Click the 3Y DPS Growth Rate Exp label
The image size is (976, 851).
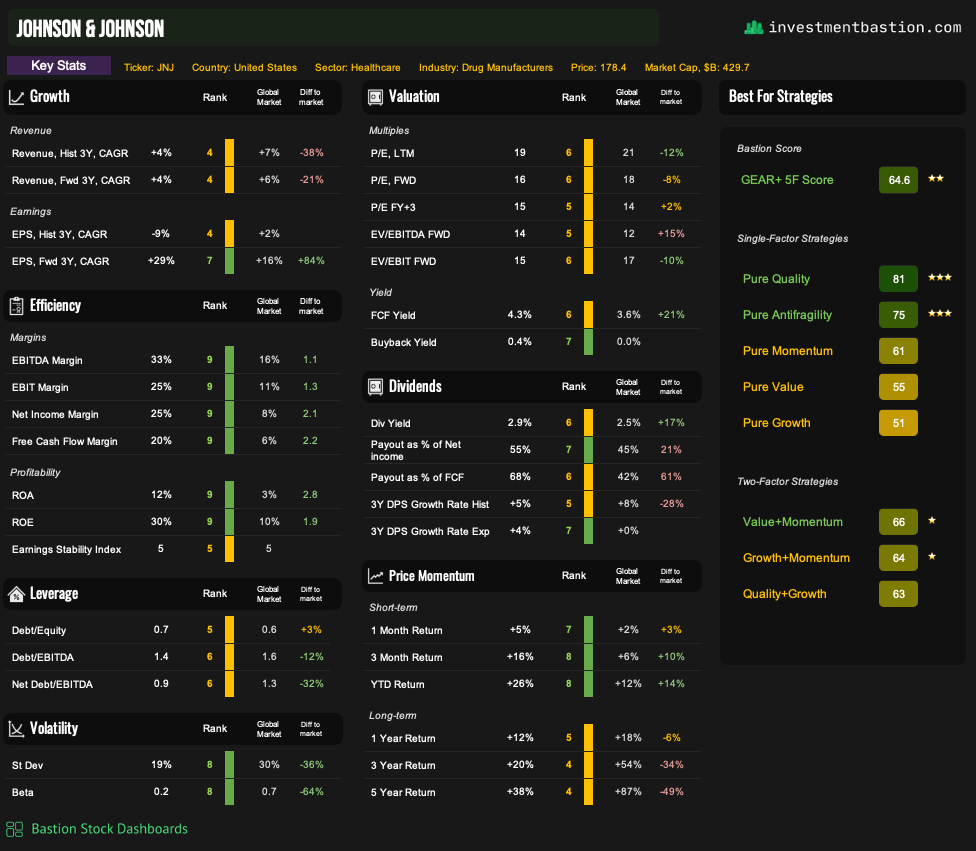tap(429, 532)
